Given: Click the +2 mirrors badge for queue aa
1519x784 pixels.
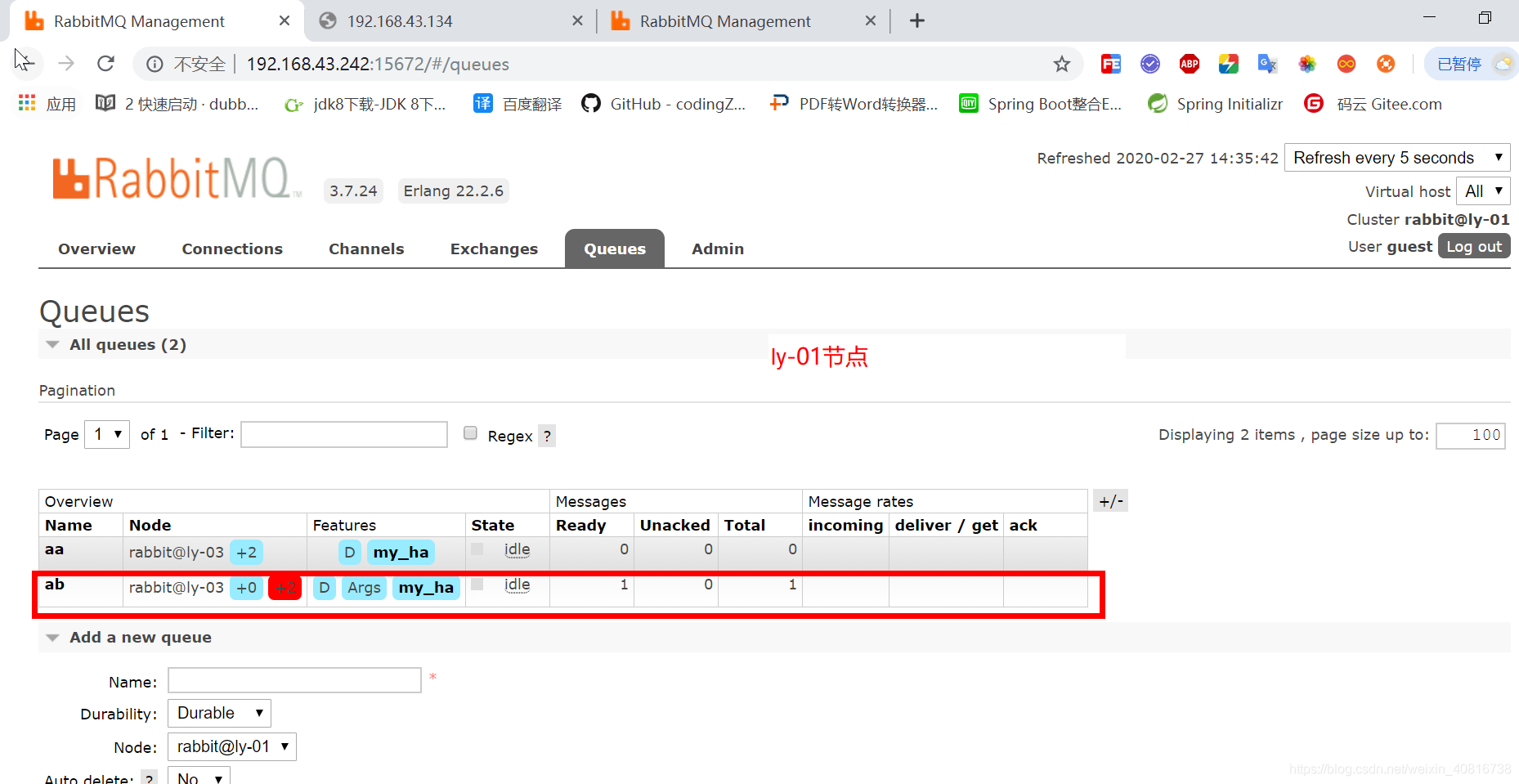Looking at the screenshot, I should tap(246, 553).
